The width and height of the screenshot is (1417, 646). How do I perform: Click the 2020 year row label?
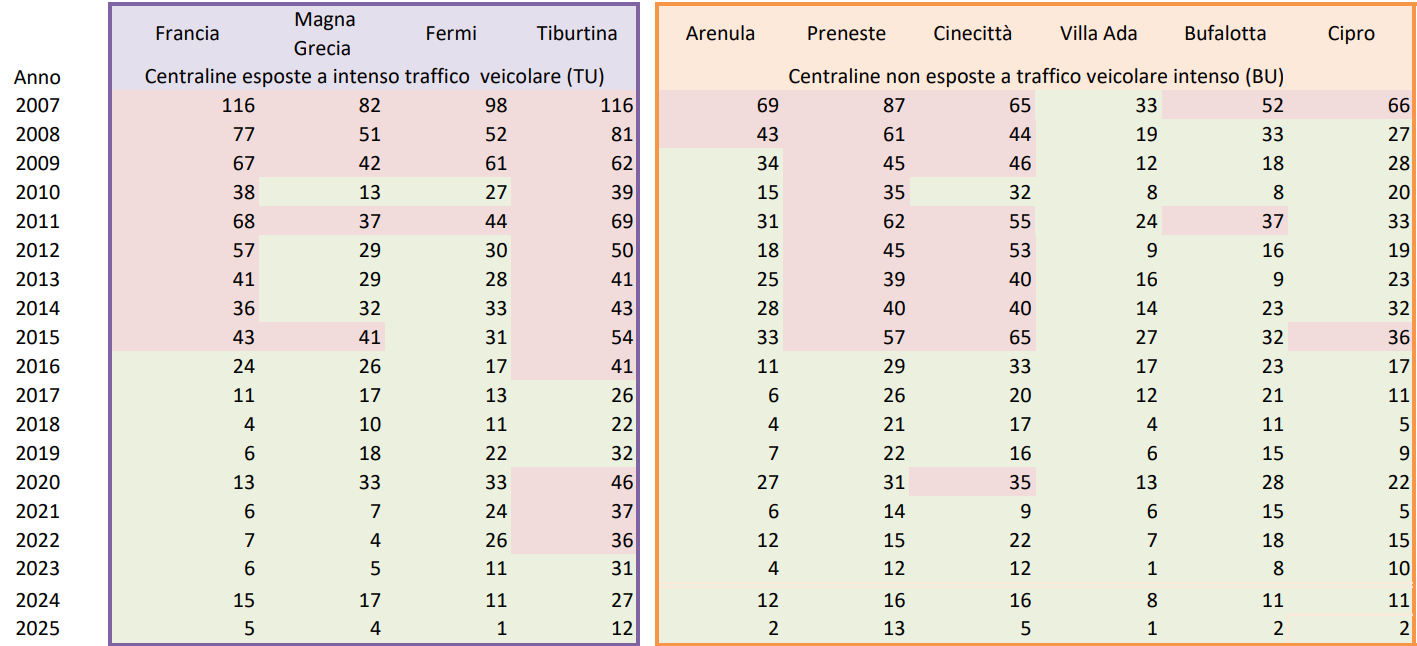pyautogui.click(x=37, y=482)
